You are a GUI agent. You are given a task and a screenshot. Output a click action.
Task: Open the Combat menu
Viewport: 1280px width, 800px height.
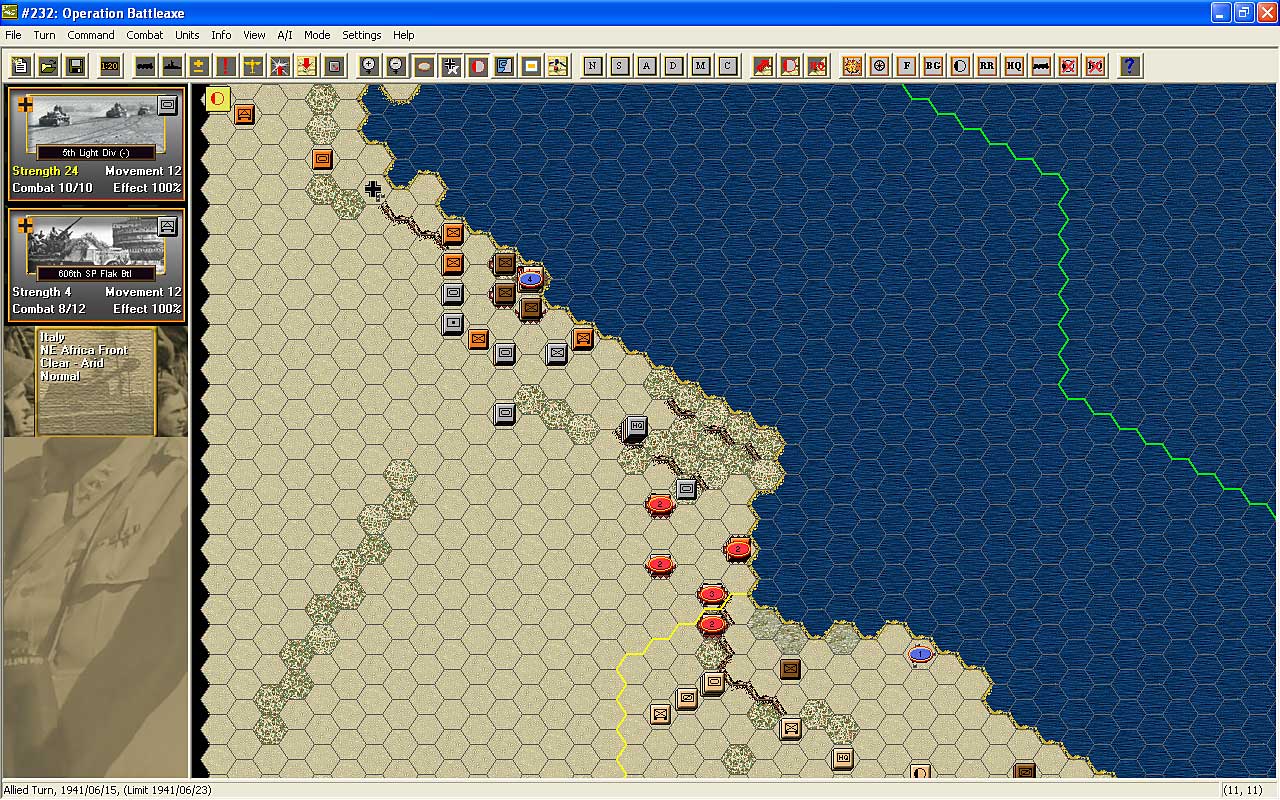point(145,35)
